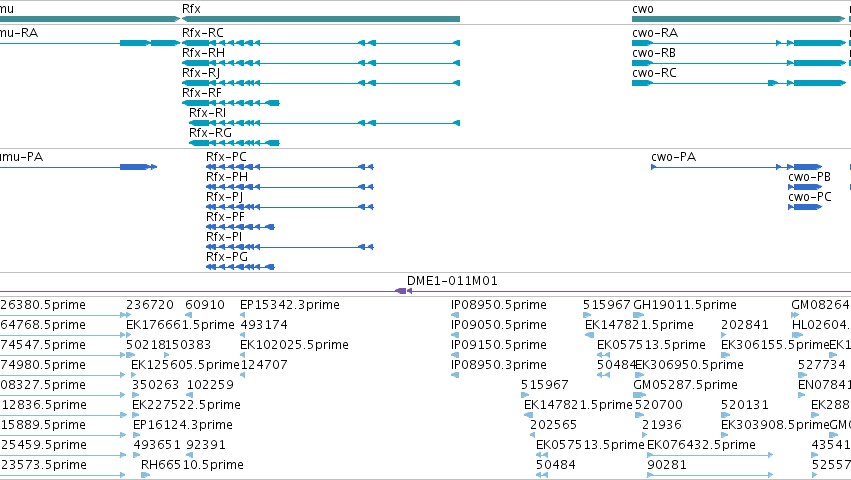
Task: Select EST EK125605.5prime
Action: [x=185, y=365]
